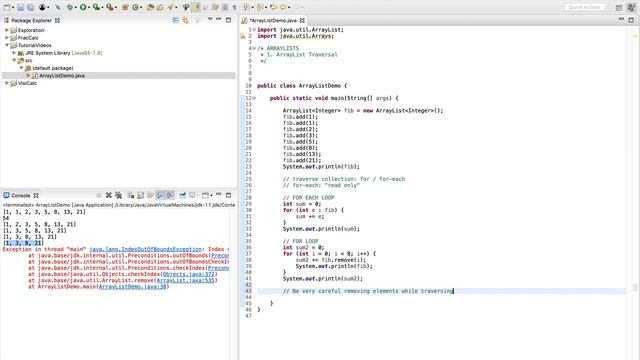Click the Debug bug toolbar icon

pos(70,7)
